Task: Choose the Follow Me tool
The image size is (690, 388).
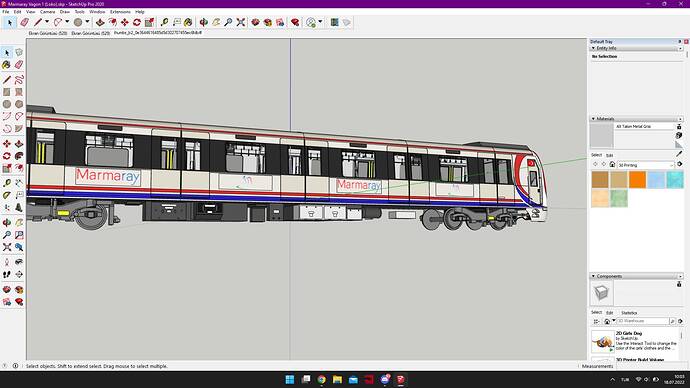Action: click(x=19, y=156)
